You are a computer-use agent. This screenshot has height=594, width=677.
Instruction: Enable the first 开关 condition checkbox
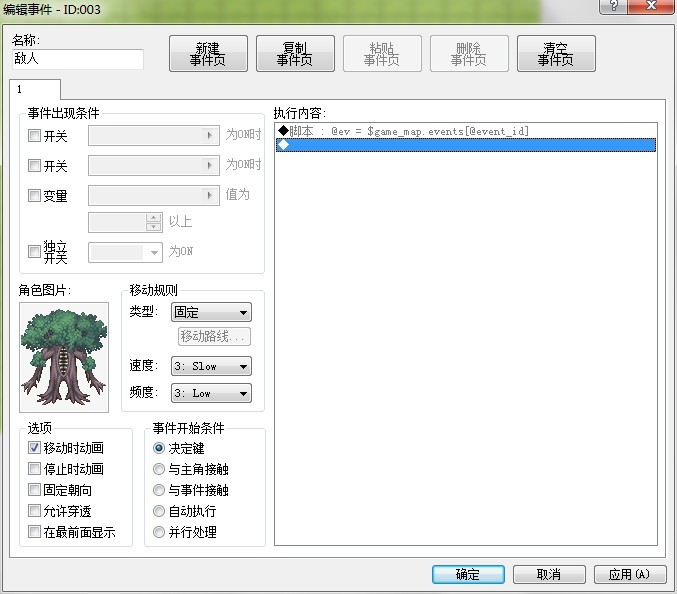point(34,136)
